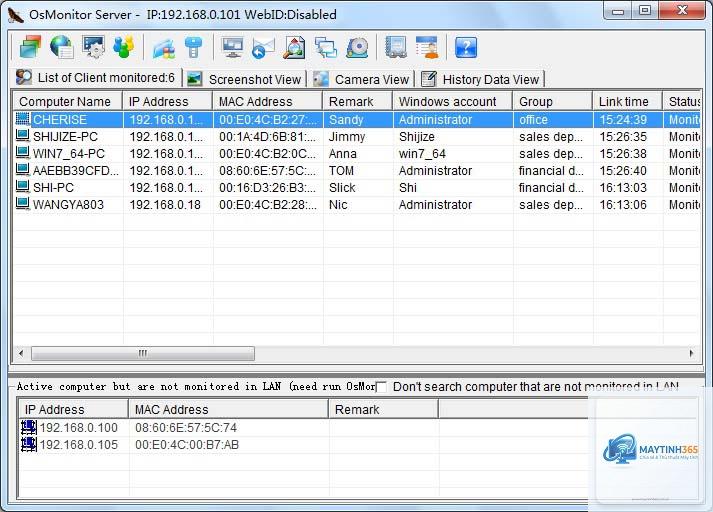
Task: Open help with the question mark icon
Action: pos(466,47)
